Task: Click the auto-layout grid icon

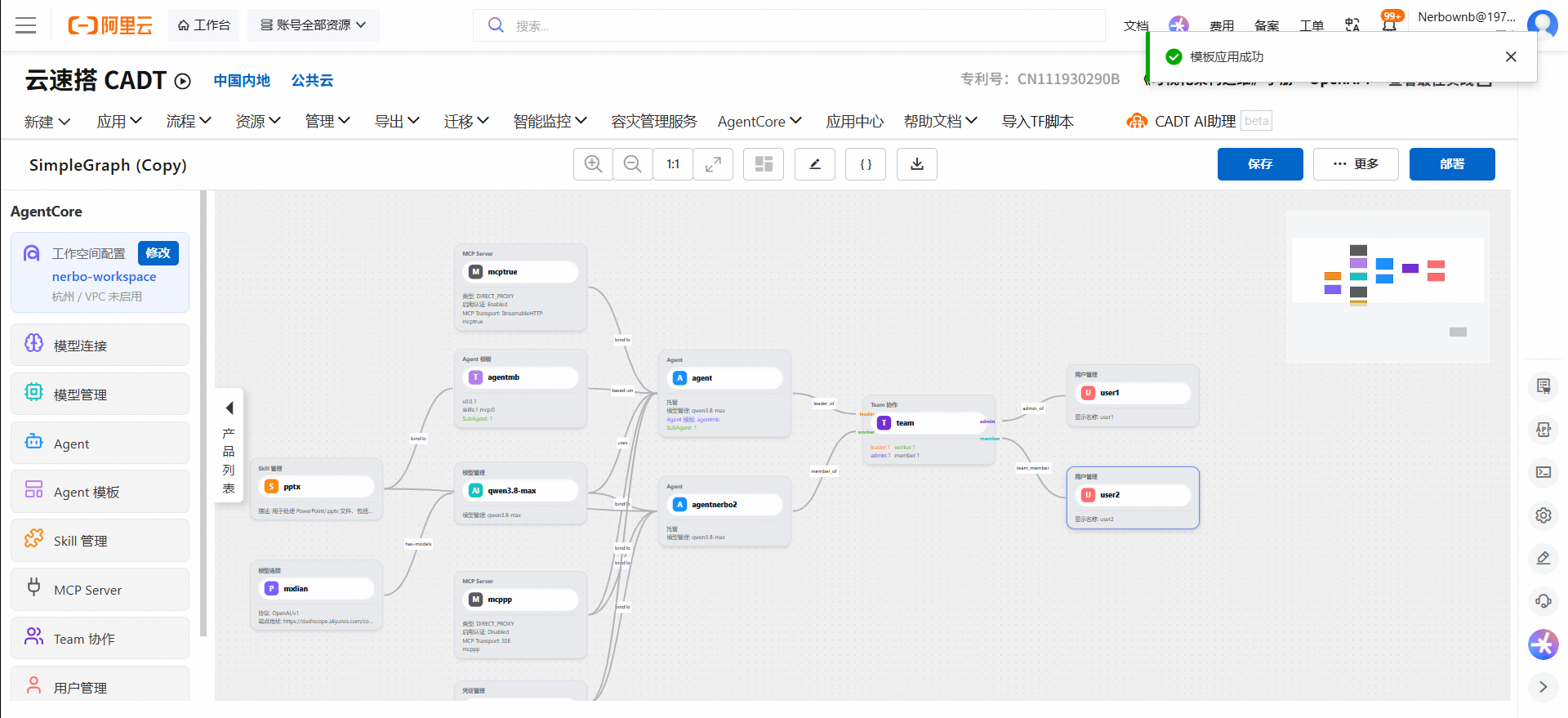Action: tap(764, 164)
